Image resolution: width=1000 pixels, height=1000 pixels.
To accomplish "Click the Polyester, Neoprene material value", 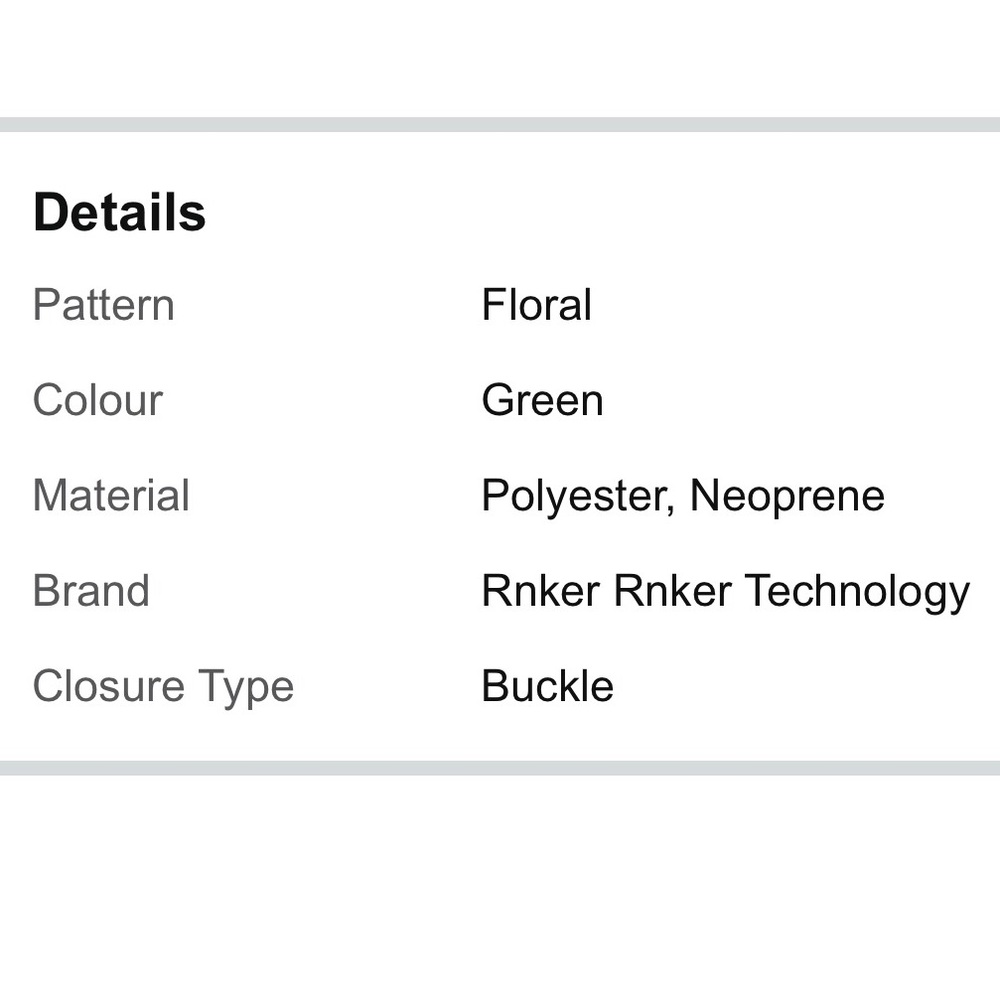I will pos(683,497).
